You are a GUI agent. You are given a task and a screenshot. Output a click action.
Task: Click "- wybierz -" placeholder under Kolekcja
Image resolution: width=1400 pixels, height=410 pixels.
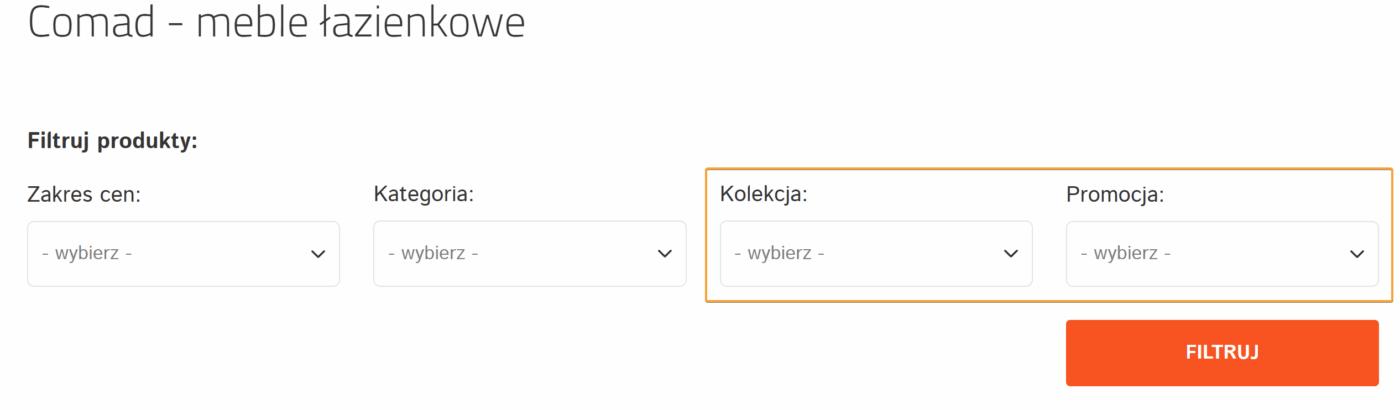pos(780,254)
